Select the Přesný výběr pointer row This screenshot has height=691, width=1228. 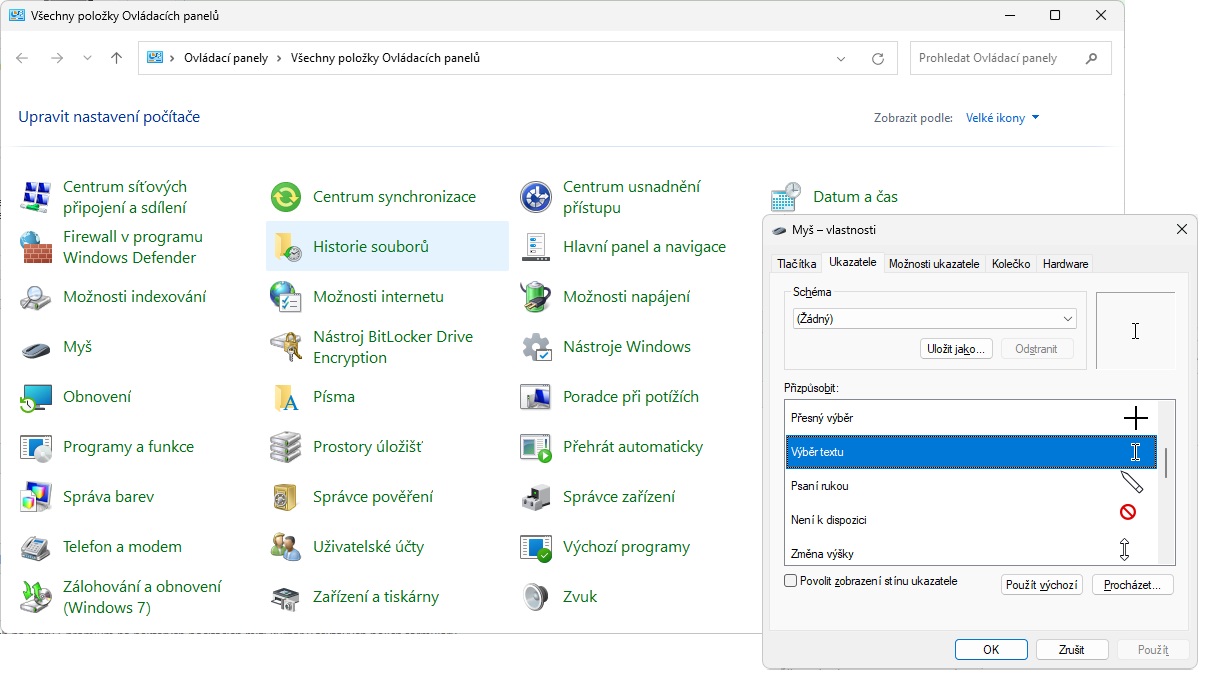tap(971, 418)
